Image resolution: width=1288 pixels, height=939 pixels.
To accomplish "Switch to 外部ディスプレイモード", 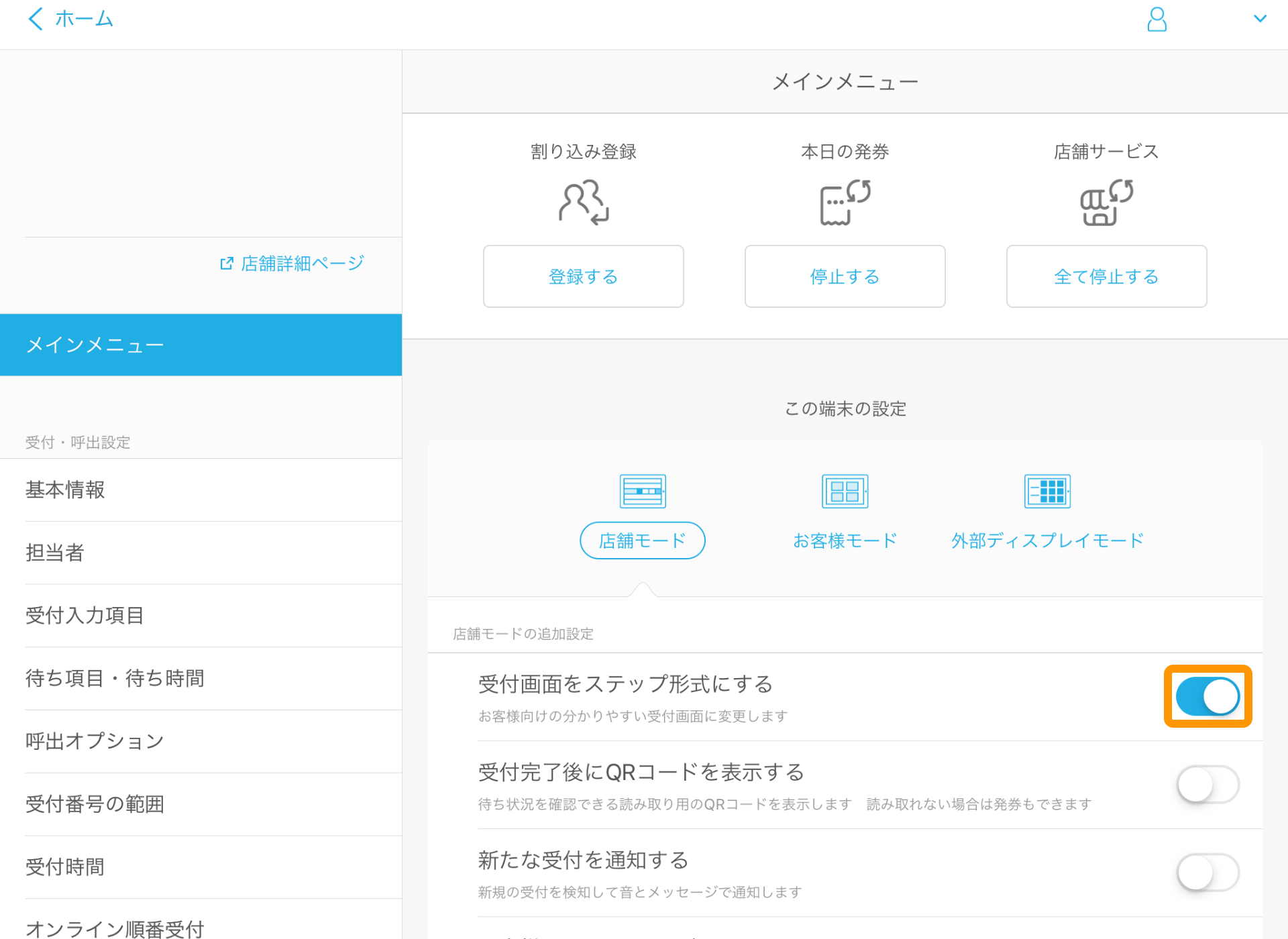I will [1047, 541].
